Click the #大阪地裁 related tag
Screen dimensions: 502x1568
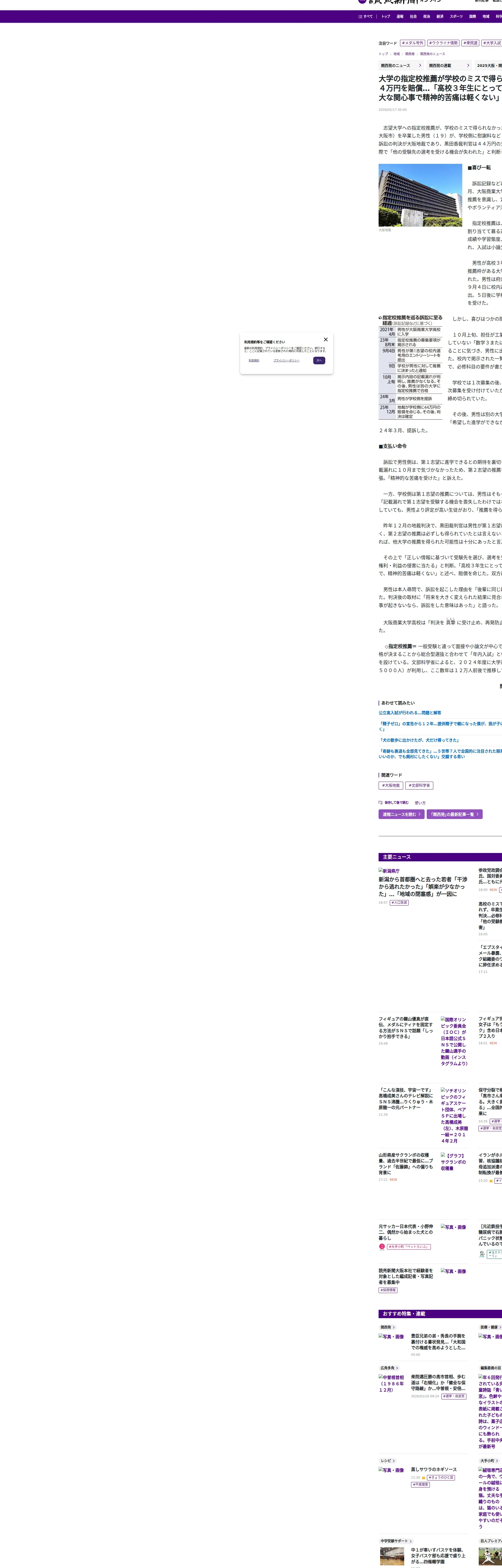point(391,785)
